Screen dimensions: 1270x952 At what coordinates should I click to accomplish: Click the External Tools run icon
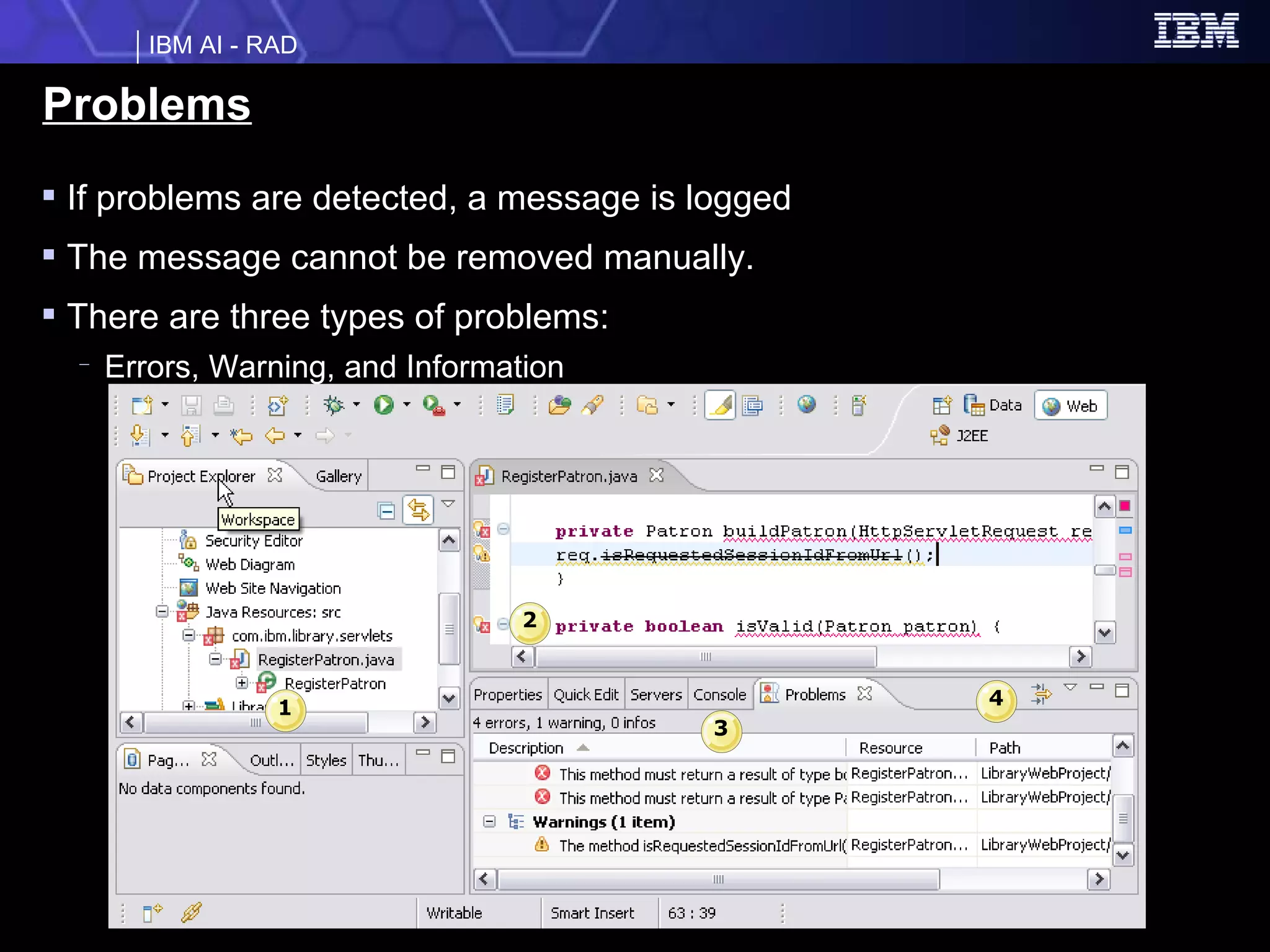tap(433, 405)
